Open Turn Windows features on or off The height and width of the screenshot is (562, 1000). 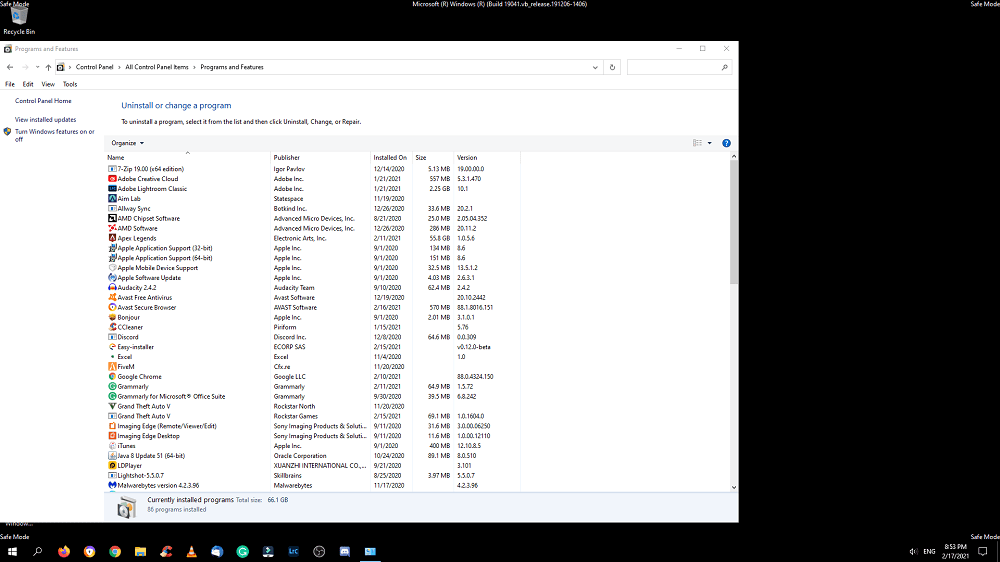pos(55,135)
